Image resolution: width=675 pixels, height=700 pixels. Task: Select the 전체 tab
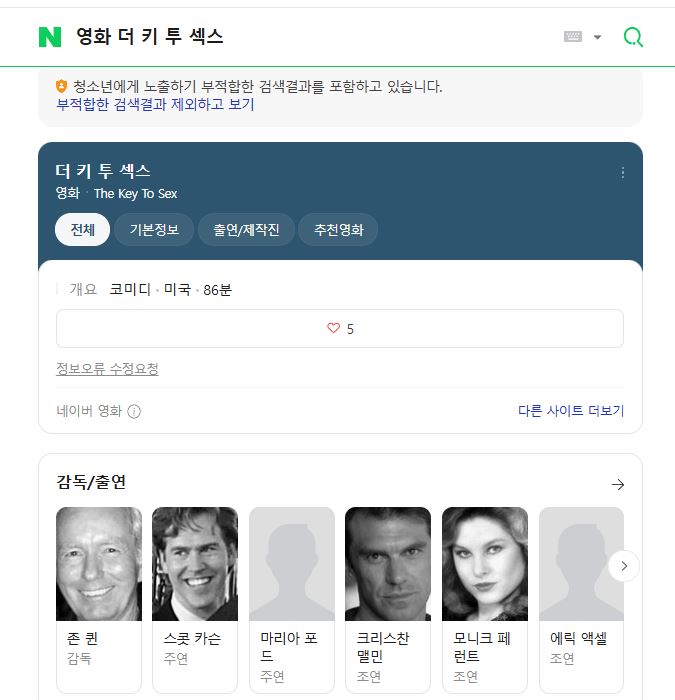pyautogui.click(x=83, y=230)
